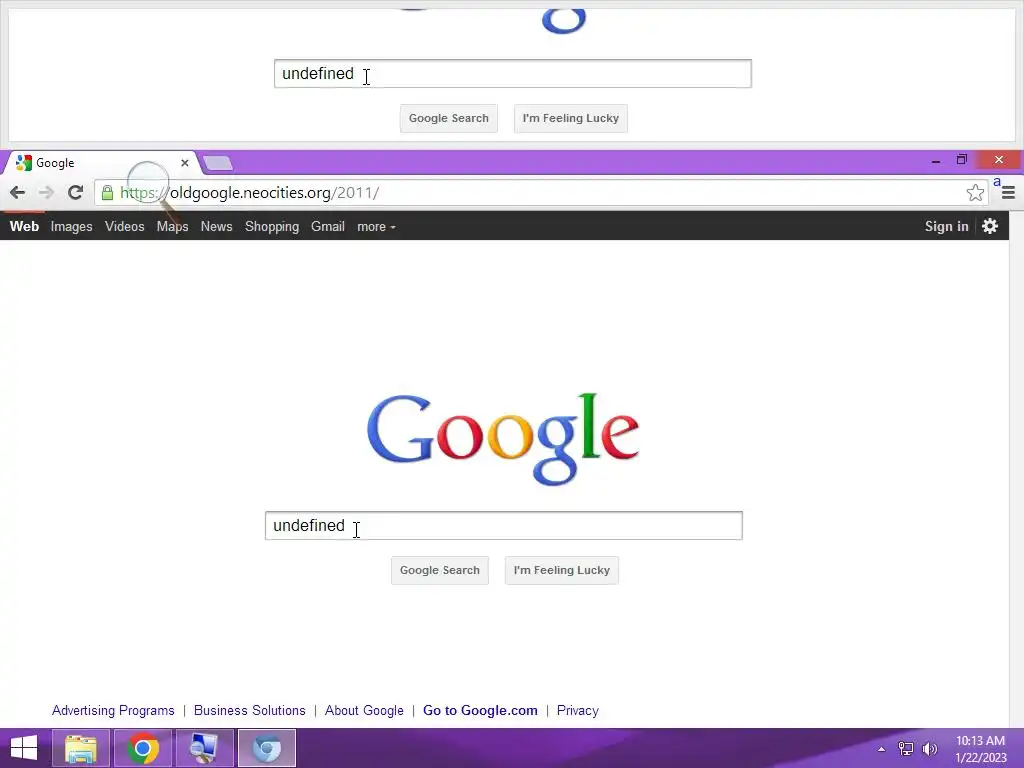Open the Windows Start menu
The width and height of the screenshot is (1024, 768).
coord(24,748)
